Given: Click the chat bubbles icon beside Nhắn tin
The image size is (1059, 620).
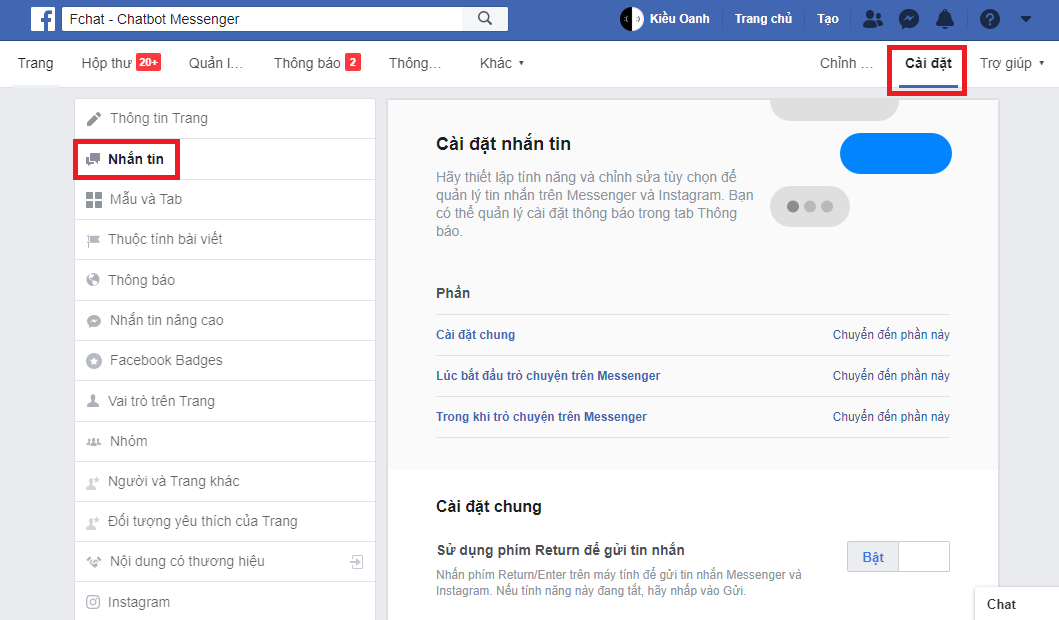Looking at the screenshot, I should pyautogui.click(x=93, y=159).
